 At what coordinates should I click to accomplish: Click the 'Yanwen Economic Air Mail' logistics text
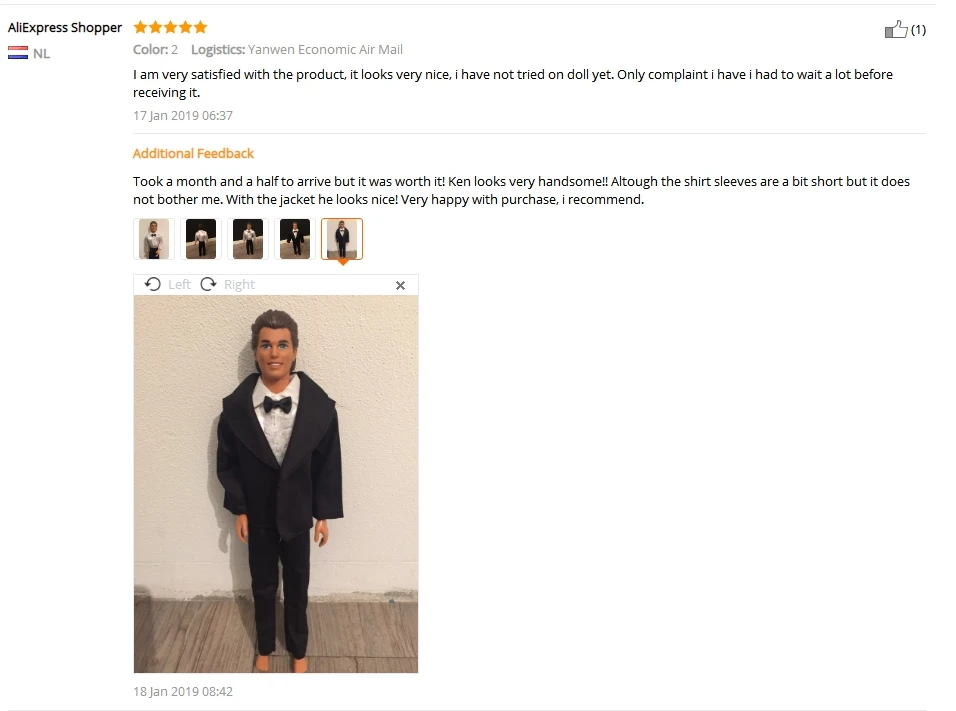pos(325,49)
